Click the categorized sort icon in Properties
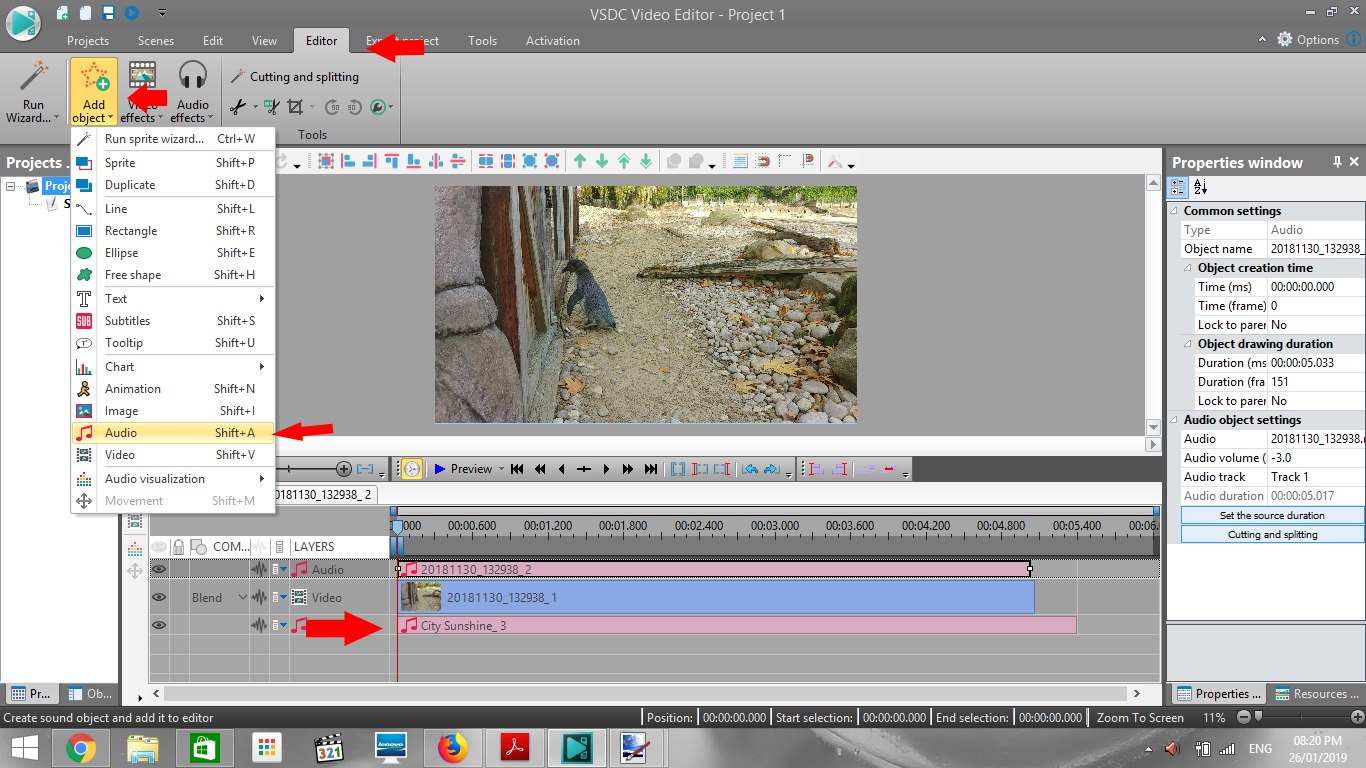Screen dimensions: 1366x768 pos(1178,187)
